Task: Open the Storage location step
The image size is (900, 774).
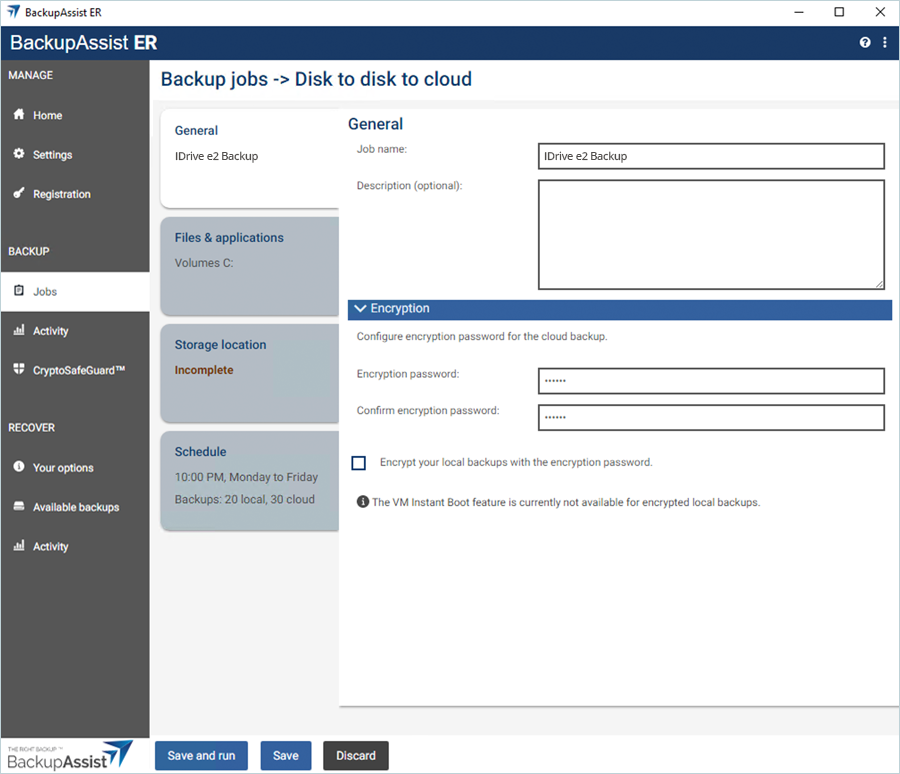Action: [249, 371]
